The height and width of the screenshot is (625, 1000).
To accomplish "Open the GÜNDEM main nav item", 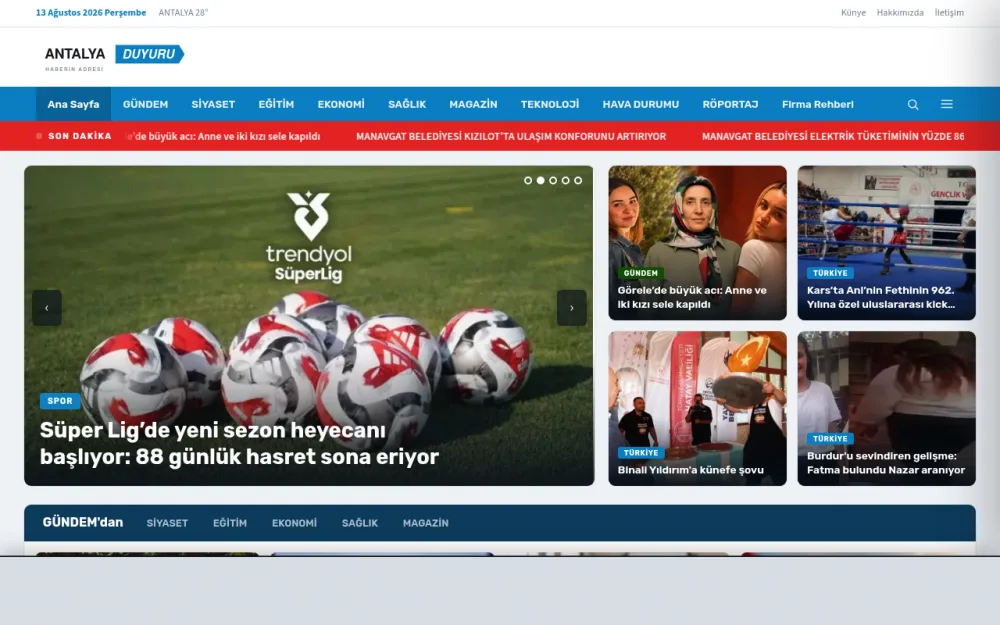I will click(x=145, y=104).
